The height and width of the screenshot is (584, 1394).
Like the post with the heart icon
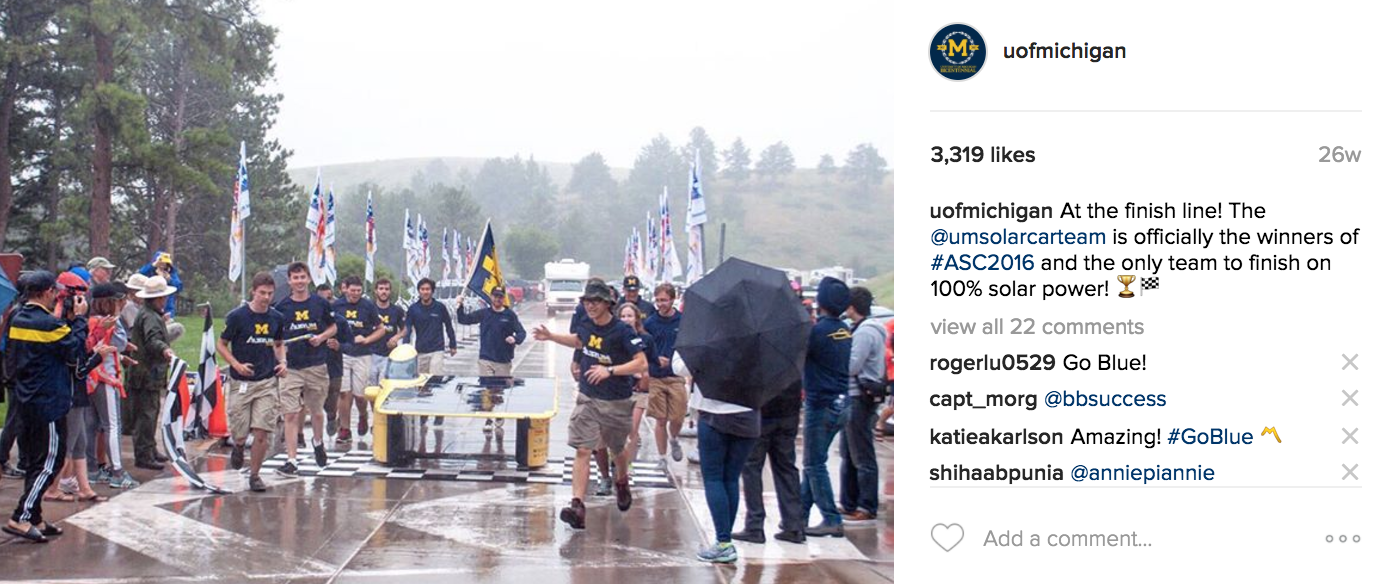[947, 539]
